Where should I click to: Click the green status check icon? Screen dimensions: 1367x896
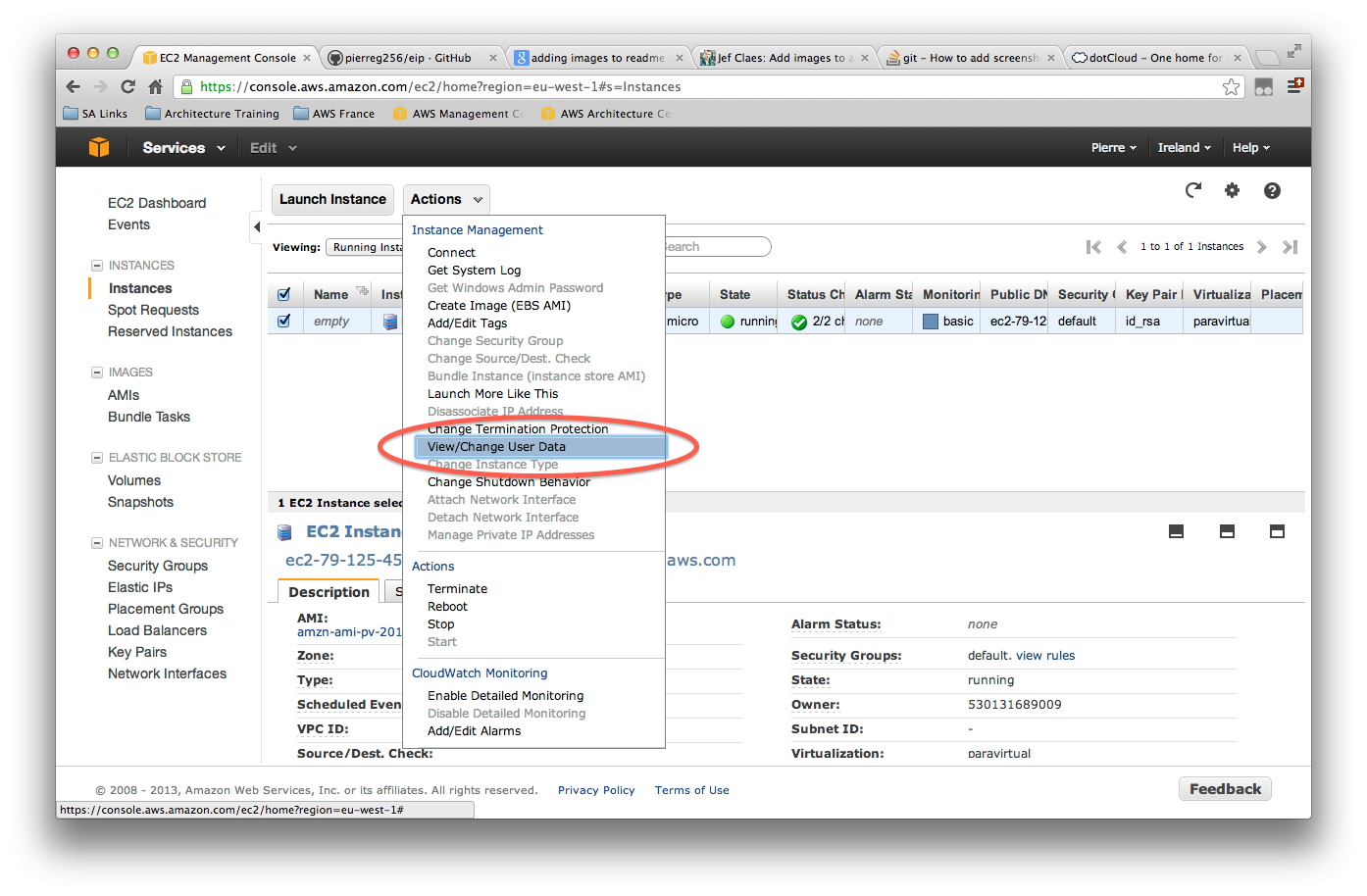[799, 322]
